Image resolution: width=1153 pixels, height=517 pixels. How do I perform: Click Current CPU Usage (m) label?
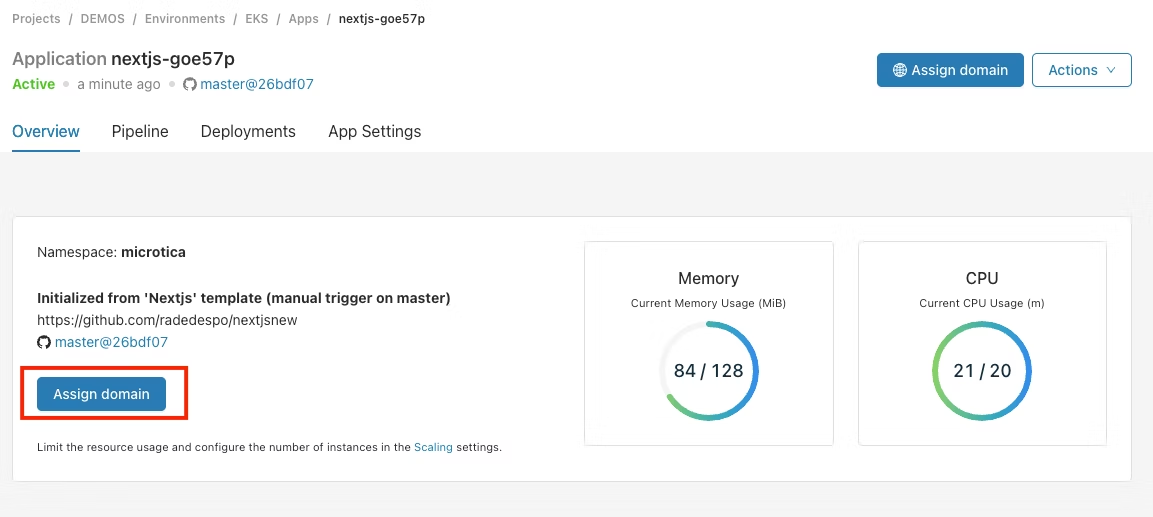pos(982,303)
